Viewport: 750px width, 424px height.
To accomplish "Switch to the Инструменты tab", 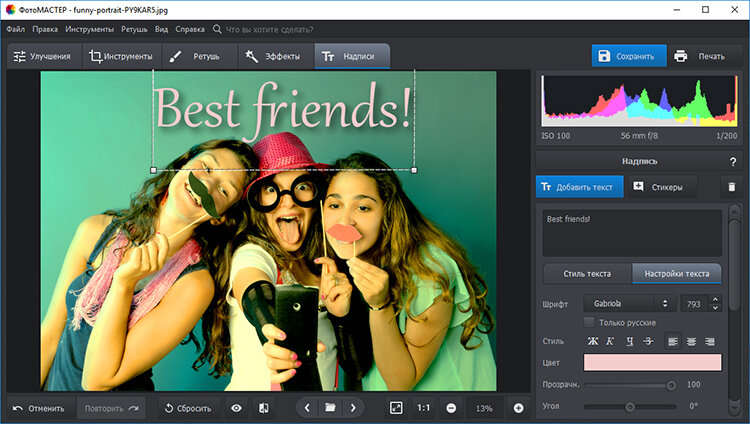I will click(x=122, y=56).
